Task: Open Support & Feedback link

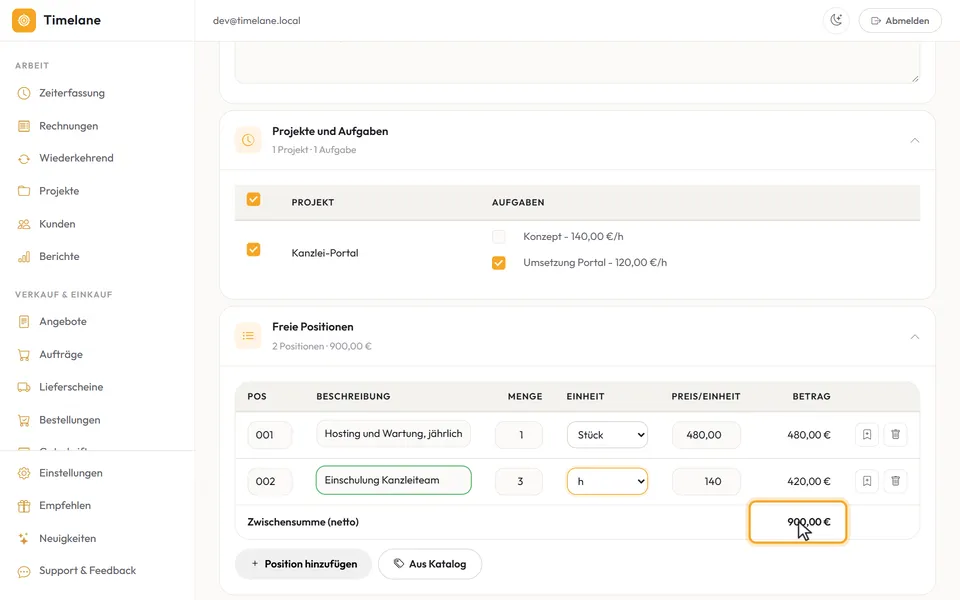Action: (87, 571)
